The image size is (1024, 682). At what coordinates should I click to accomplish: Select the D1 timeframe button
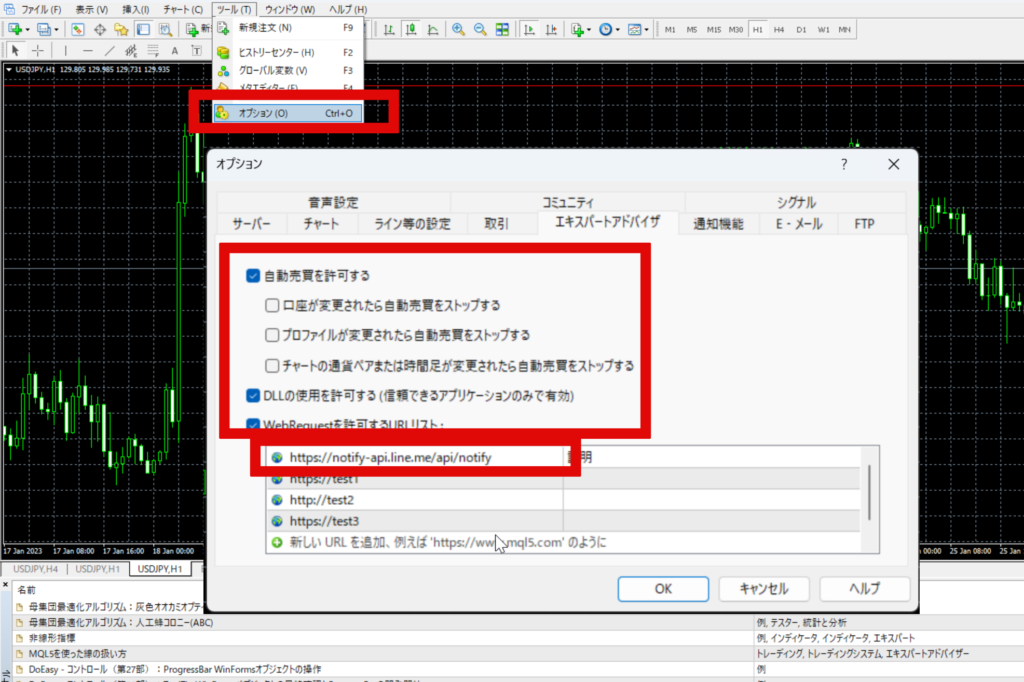coord(801,29)
